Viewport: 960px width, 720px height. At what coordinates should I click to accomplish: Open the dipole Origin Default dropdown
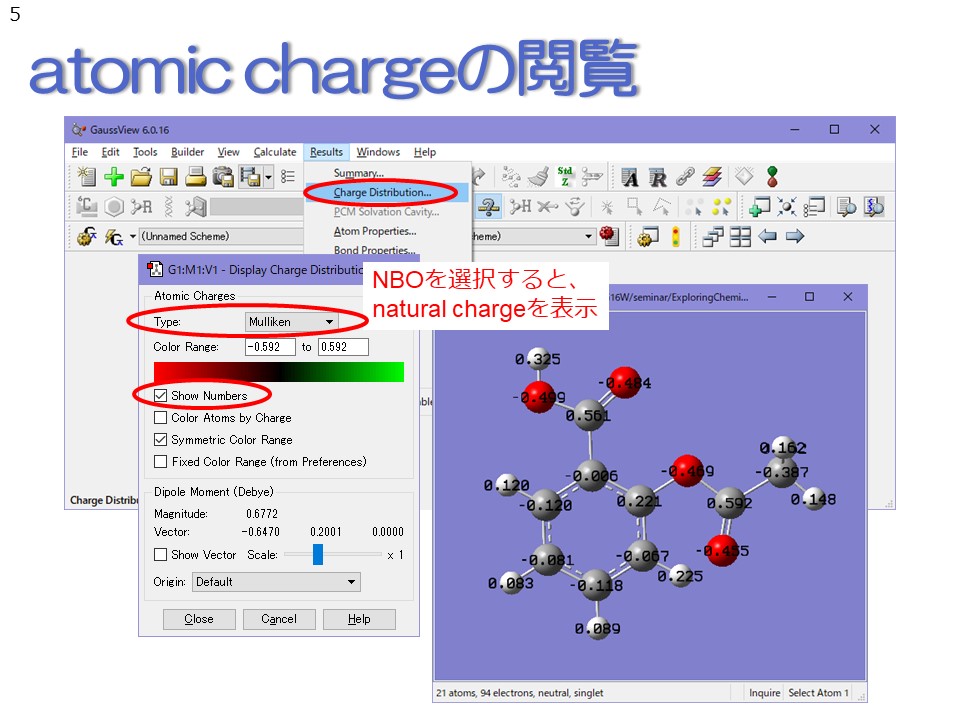click(276, 582)
